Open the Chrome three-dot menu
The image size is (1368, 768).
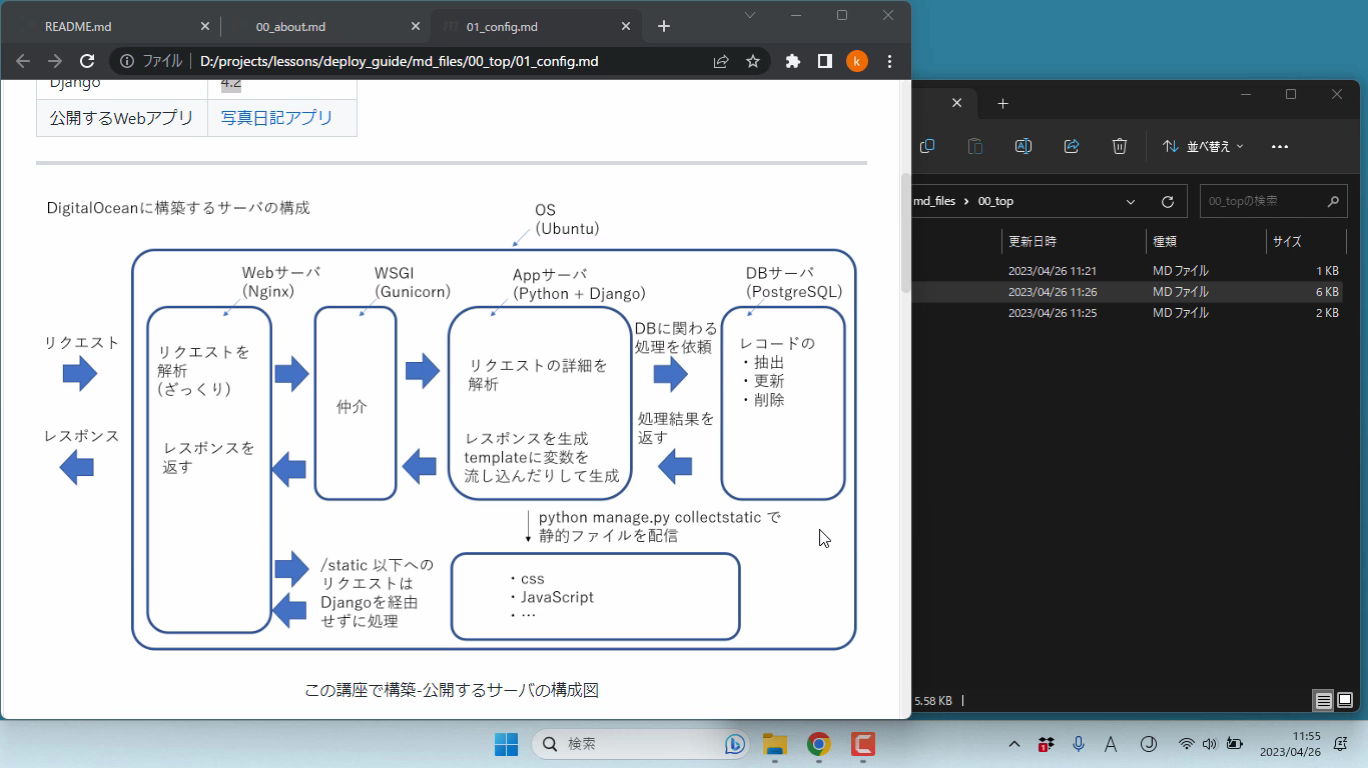(889, 61)
